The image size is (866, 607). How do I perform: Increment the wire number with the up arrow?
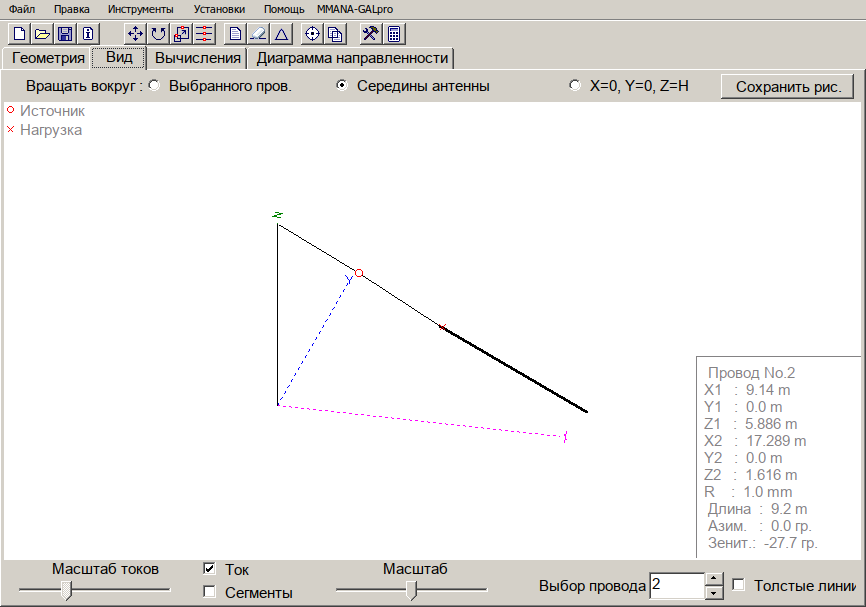point(713,578)
